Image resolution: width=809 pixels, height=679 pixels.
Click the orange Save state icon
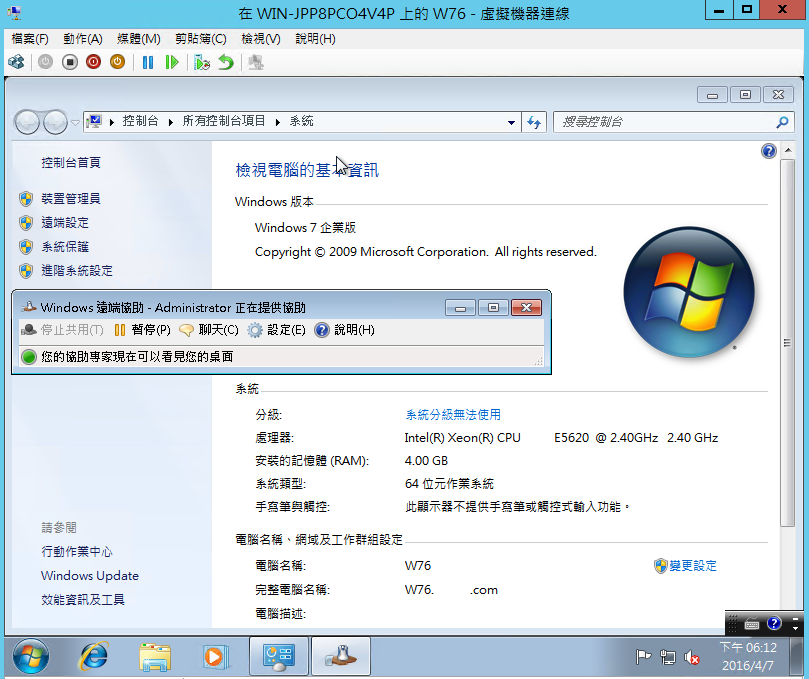pos(118,62)
